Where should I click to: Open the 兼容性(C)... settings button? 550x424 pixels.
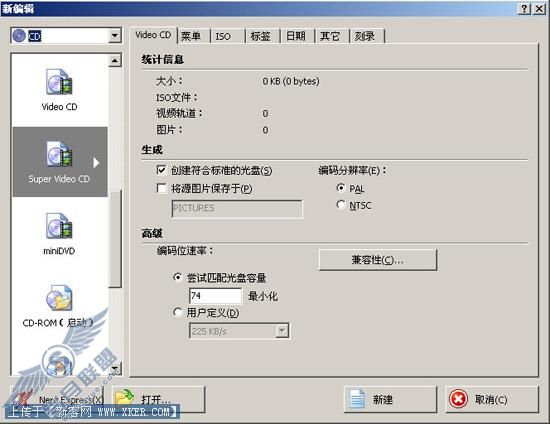[378, 260]
